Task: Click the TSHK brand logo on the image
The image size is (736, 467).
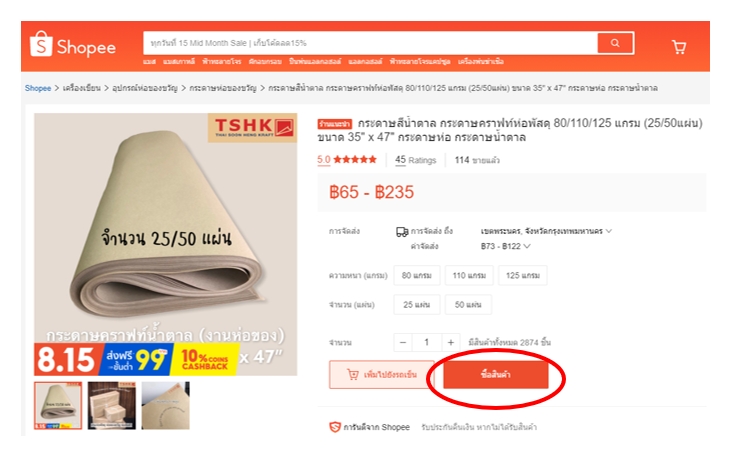Action: tap(253, 127)
